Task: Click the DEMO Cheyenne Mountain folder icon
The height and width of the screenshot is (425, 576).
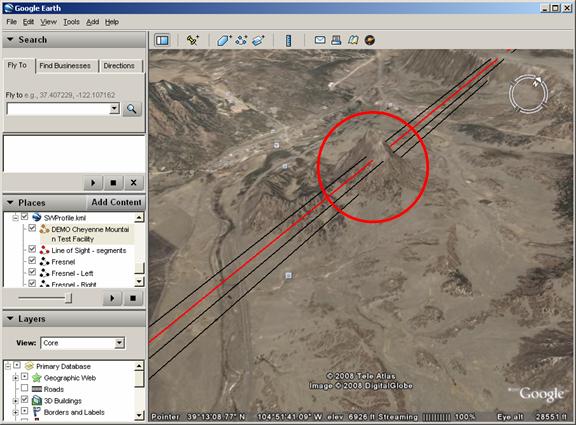Action: pos(44,229)
